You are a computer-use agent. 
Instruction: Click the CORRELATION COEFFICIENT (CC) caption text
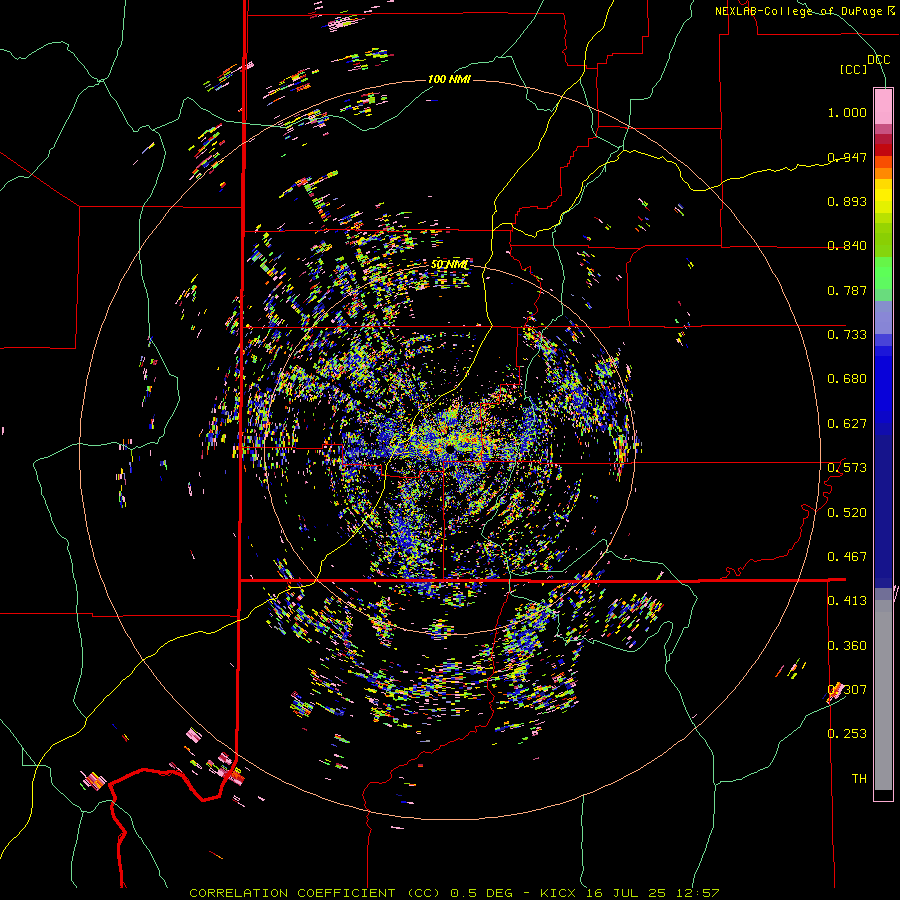315,893
